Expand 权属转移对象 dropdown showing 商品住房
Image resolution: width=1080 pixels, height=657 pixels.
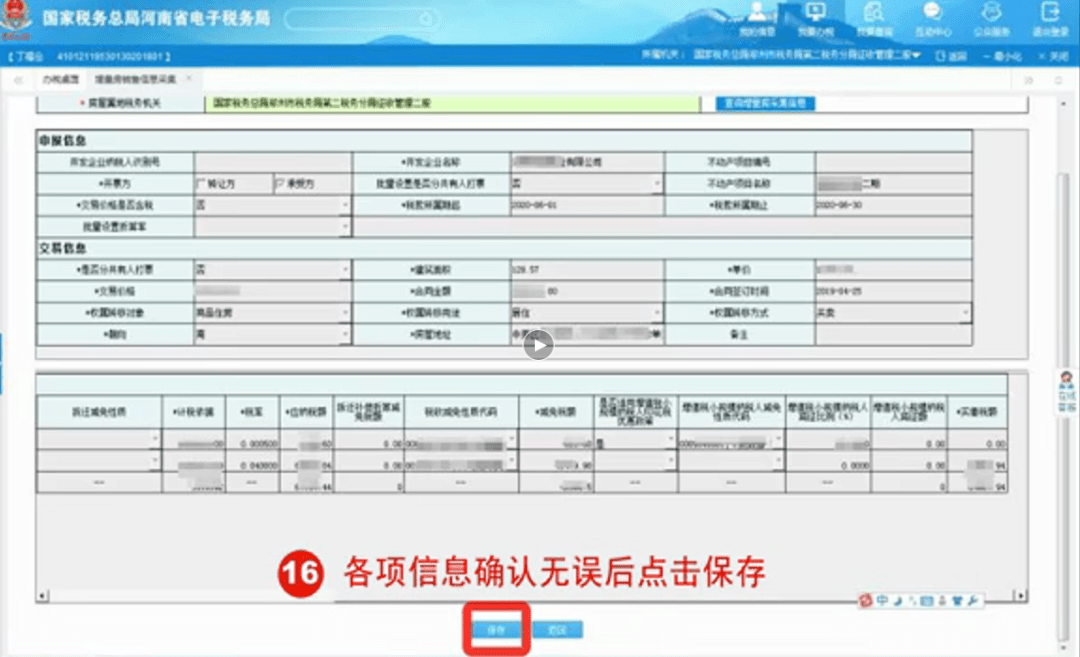(273, 313)
